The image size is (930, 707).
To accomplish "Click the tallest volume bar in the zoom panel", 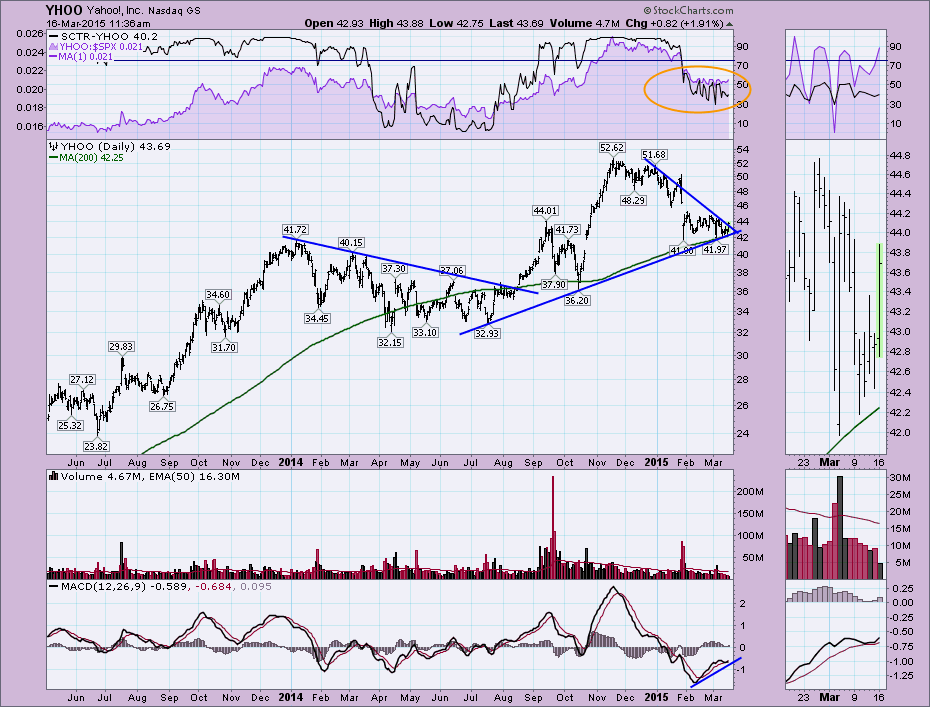I will click(x=839, y=527).
